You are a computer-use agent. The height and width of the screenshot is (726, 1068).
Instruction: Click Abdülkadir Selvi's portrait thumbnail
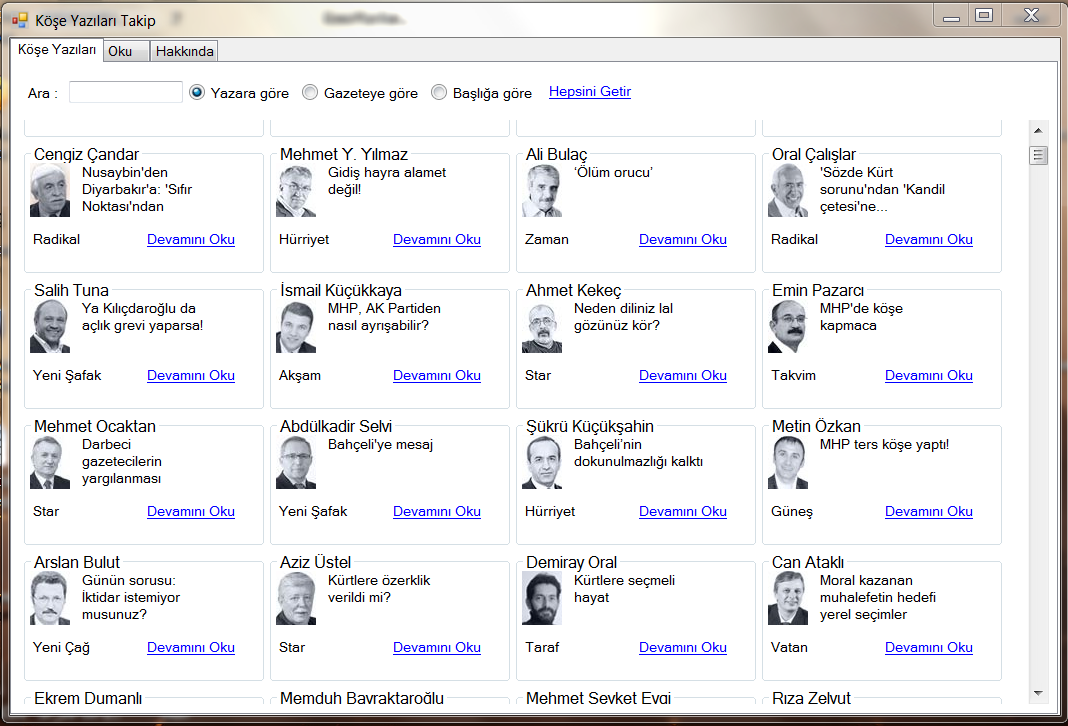tap(296, 463)
